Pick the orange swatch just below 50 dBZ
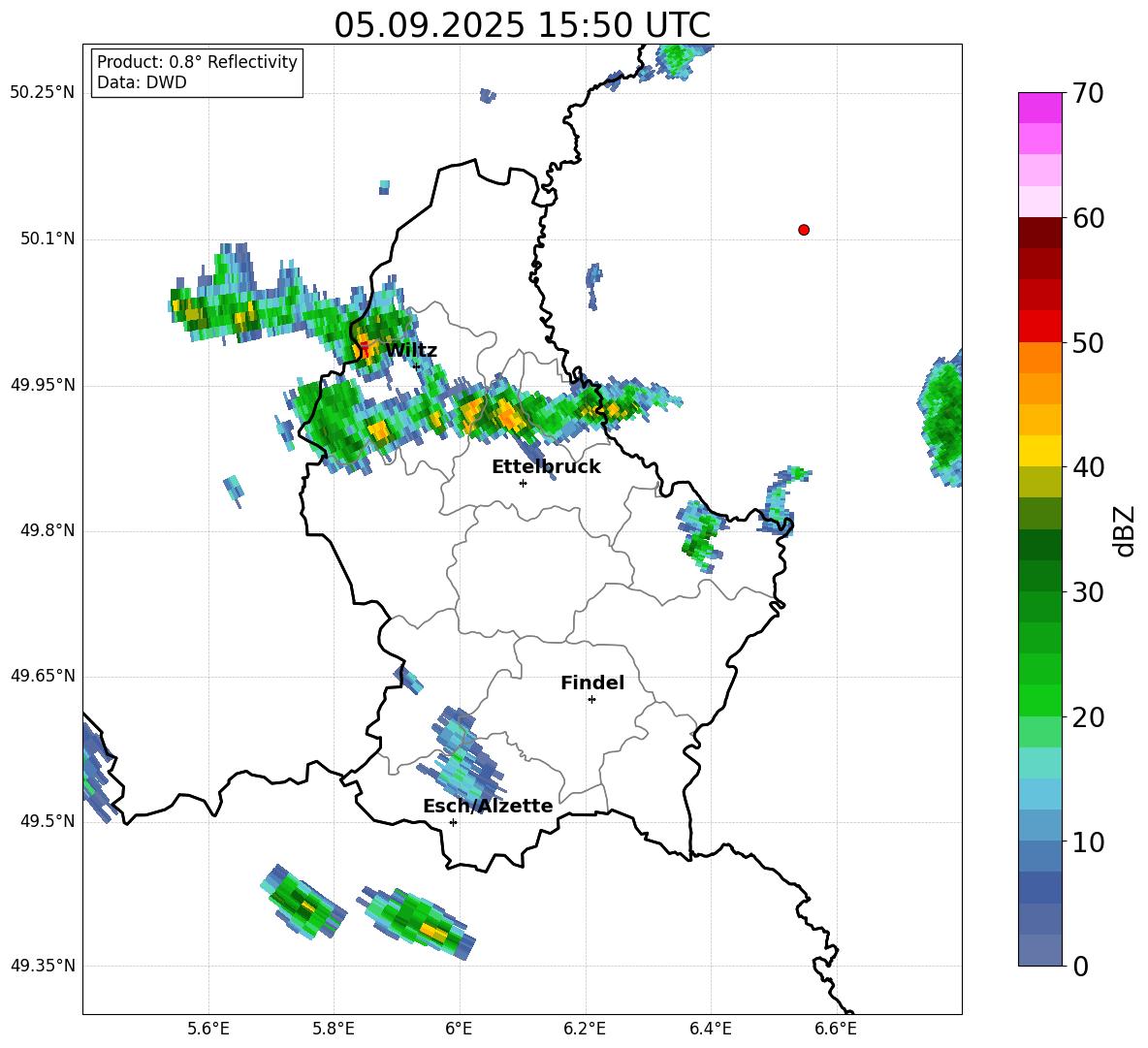 click(1039, 357)
